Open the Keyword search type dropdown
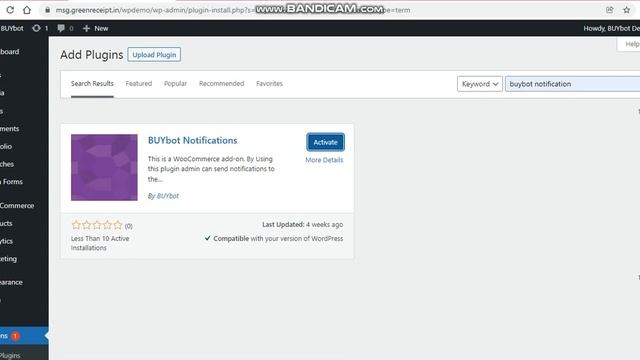The height and width of the screenshot is (360, 640). coord(480,84)
